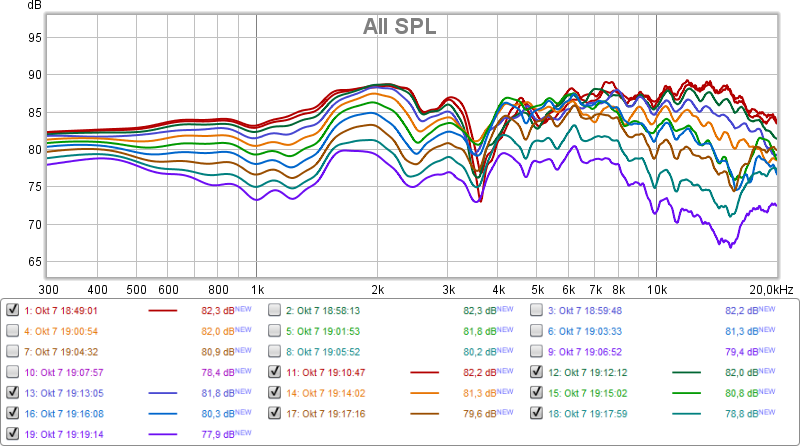800x447 pixels.
Task: Hide trace 11 Okt 7 19:10:47
Action: pyautogui.click(x=275, y=372)
